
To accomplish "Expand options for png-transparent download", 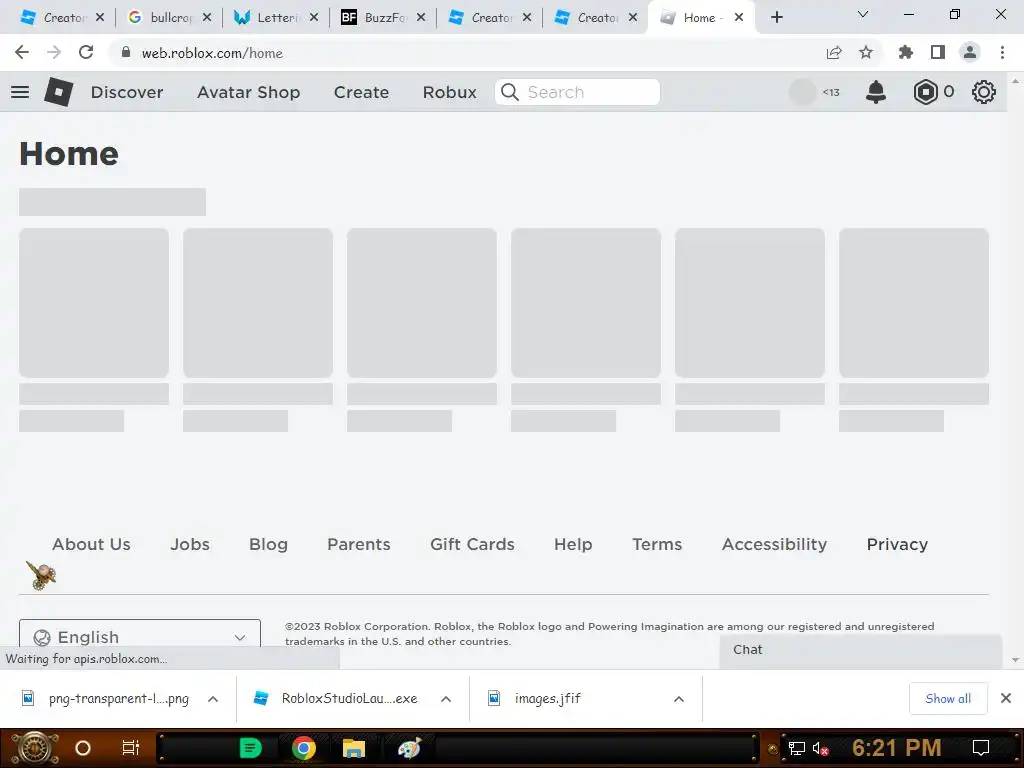I will [x=213, y=699].
